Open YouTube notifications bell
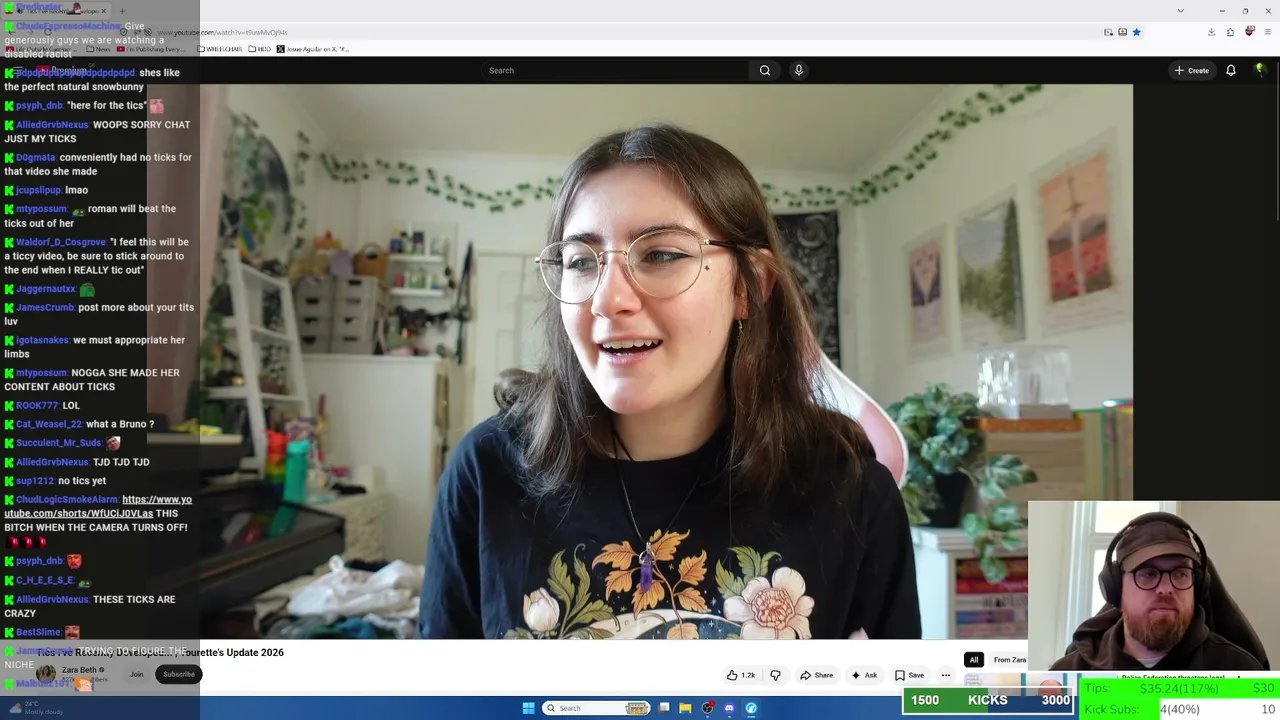1280x720 pixels. coord(1231,70)
